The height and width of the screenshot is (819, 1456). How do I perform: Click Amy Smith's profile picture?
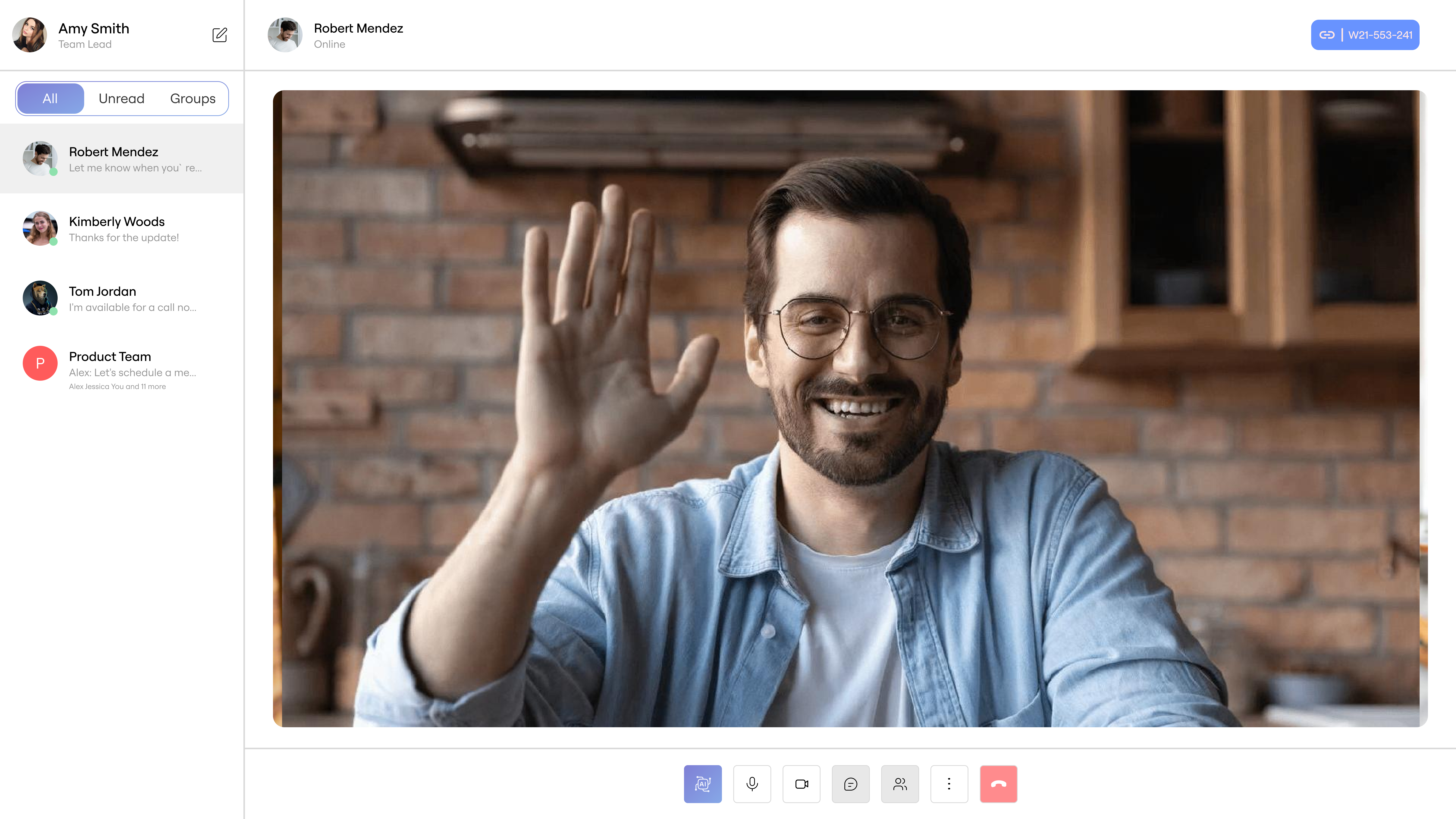[x=29, y=35]
